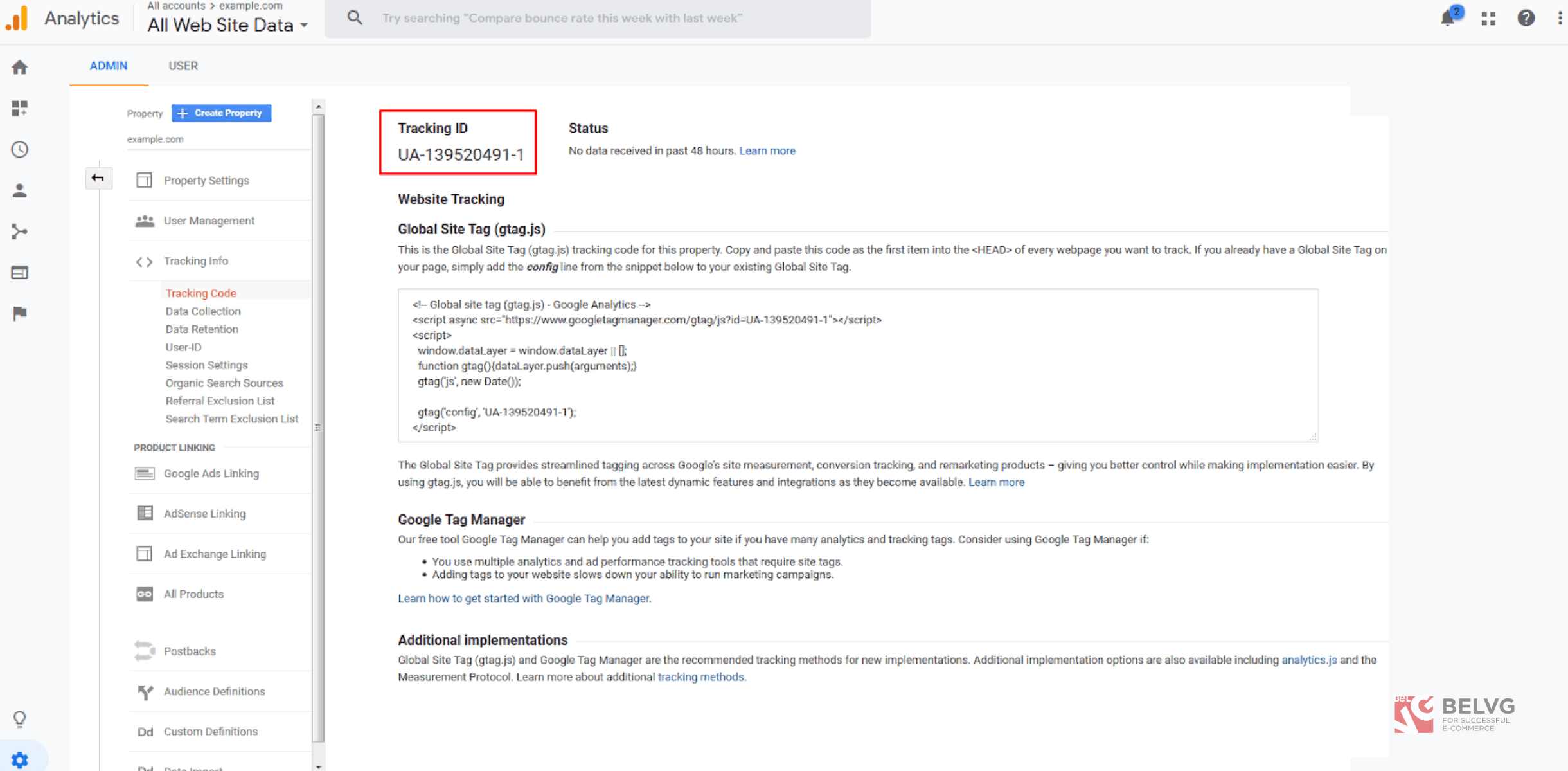
Task: Open Acquisition icon in left sidebar
Action: [x=20, y=231]
